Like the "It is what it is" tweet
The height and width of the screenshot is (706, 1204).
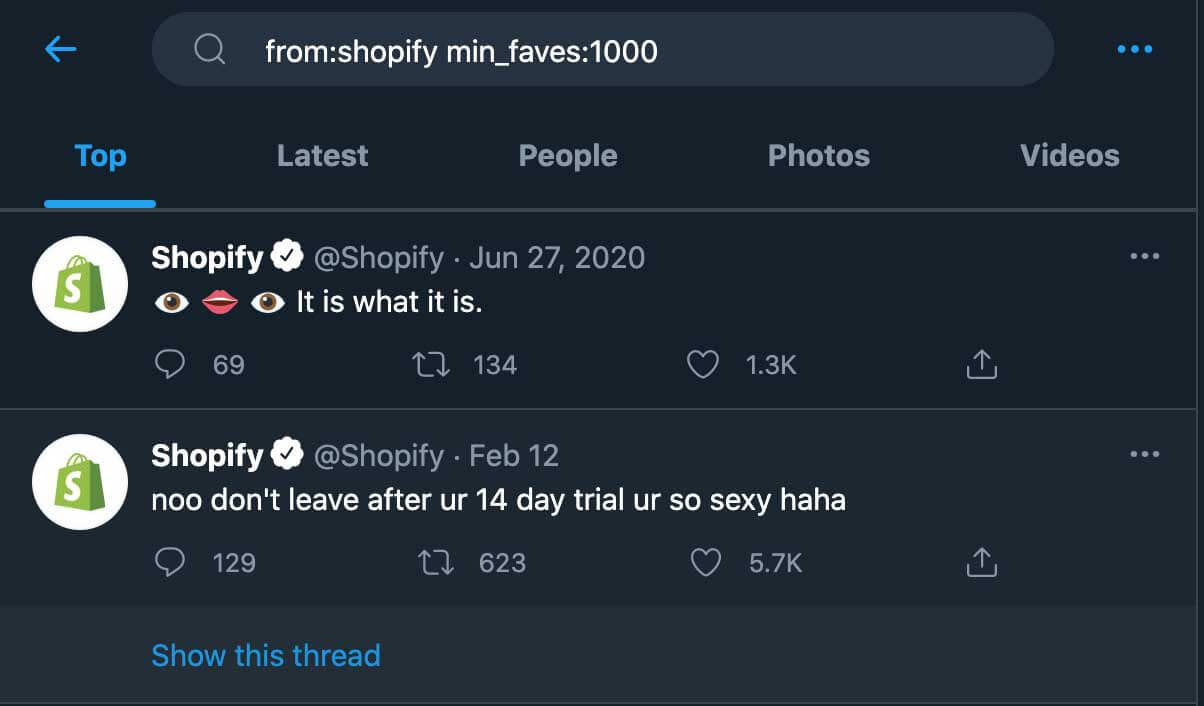coord(703,365)
